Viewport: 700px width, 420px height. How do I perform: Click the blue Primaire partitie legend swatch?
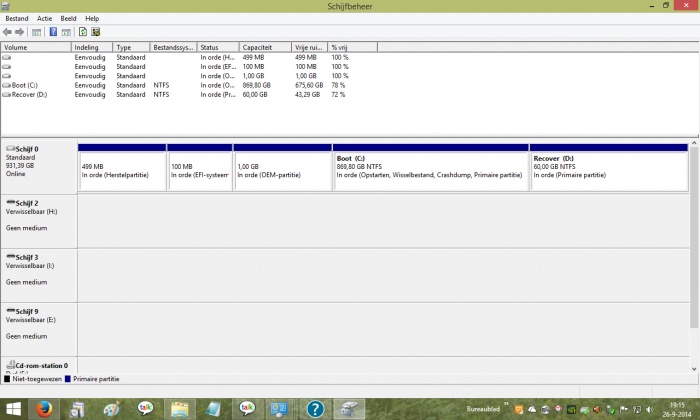[67, 379]
